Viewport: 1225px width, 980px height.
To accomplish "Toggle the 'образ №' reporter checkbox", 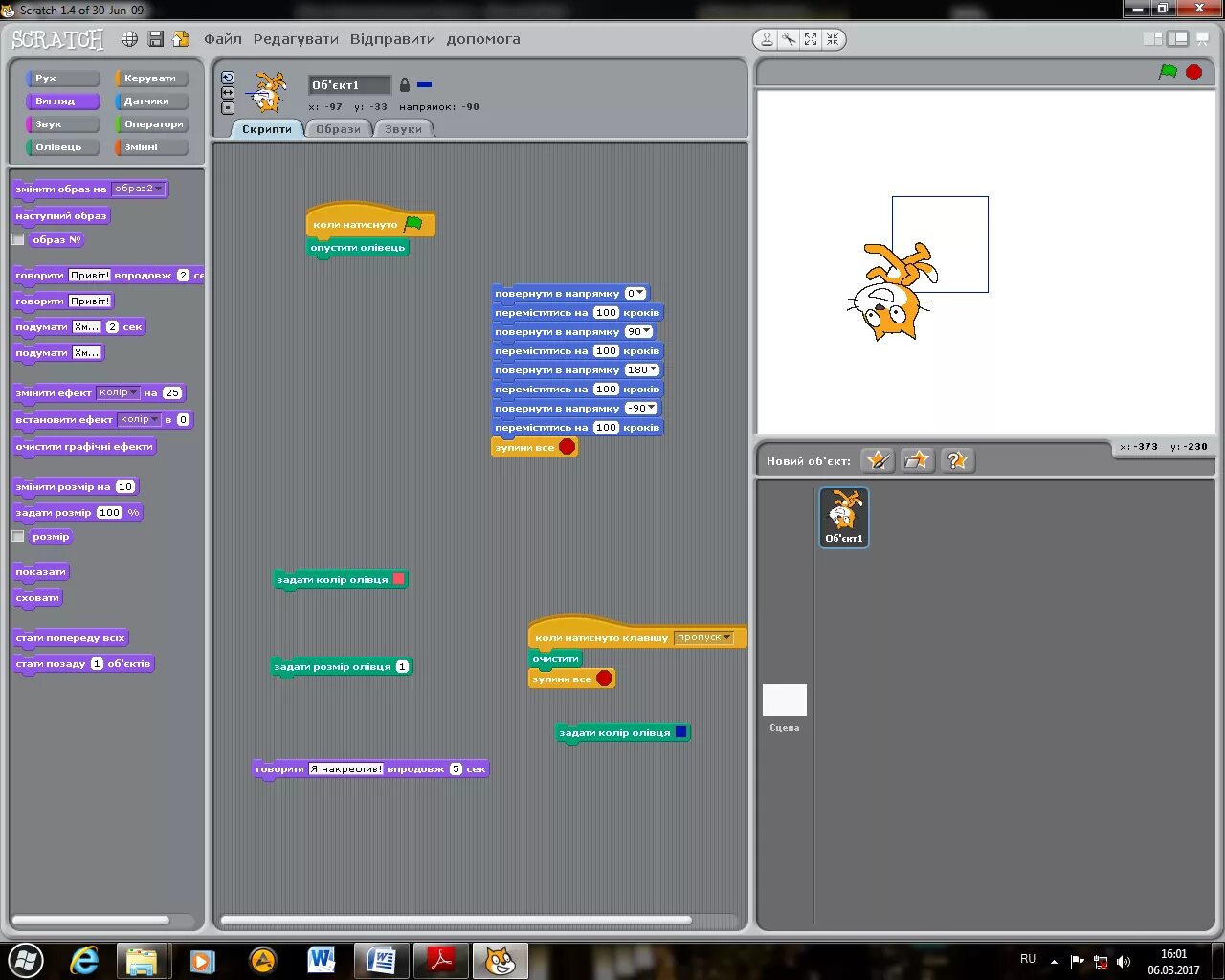I will 18,239.
